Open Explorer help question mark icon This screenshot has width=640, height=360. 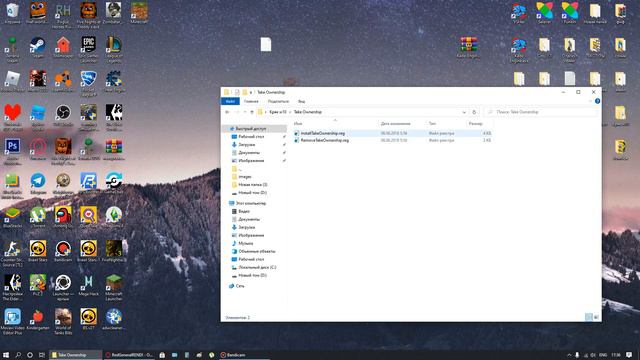tap(597, 101)
